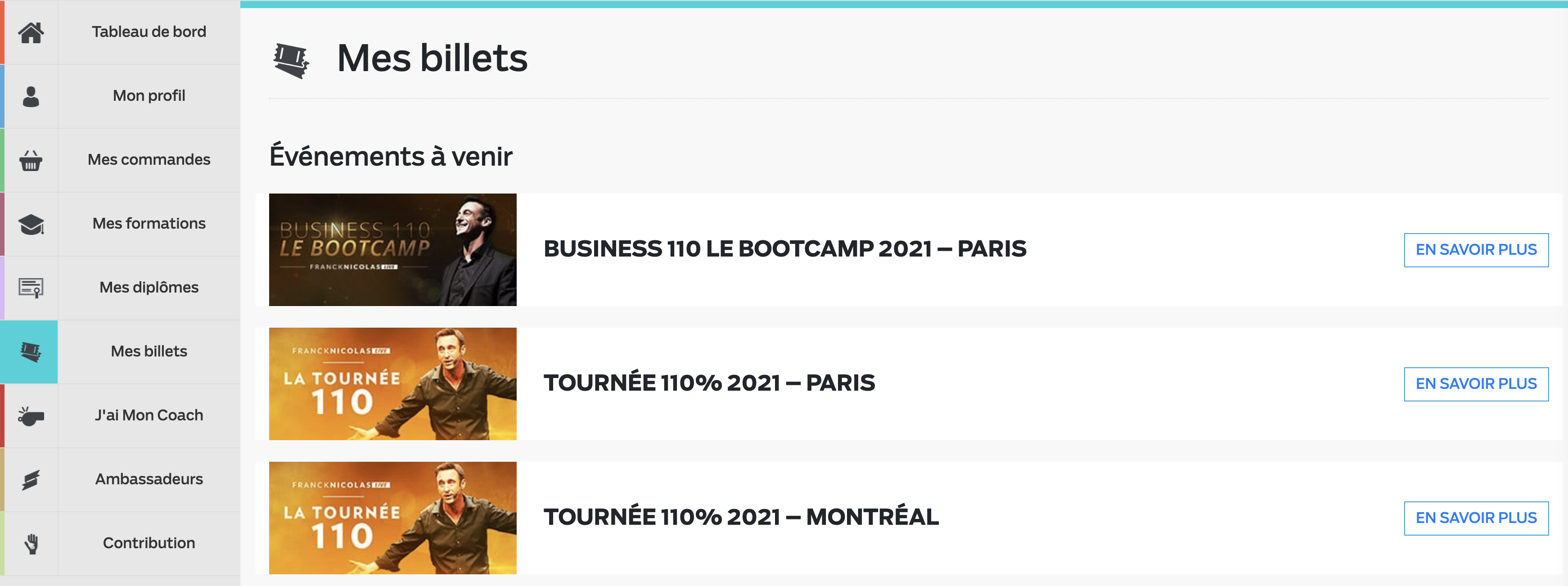Select the person icon for Mon profil
The width and height of the screenshot is (1568, 586).
(x=31, y=96)
